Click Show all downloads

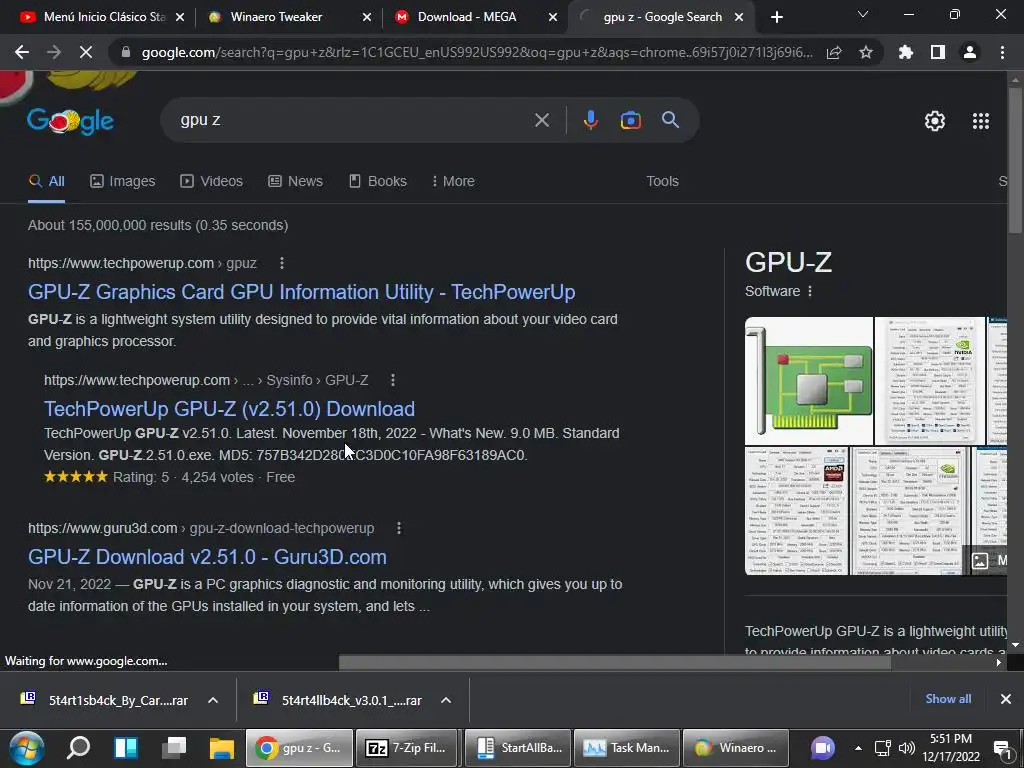[x=948, y=699]
